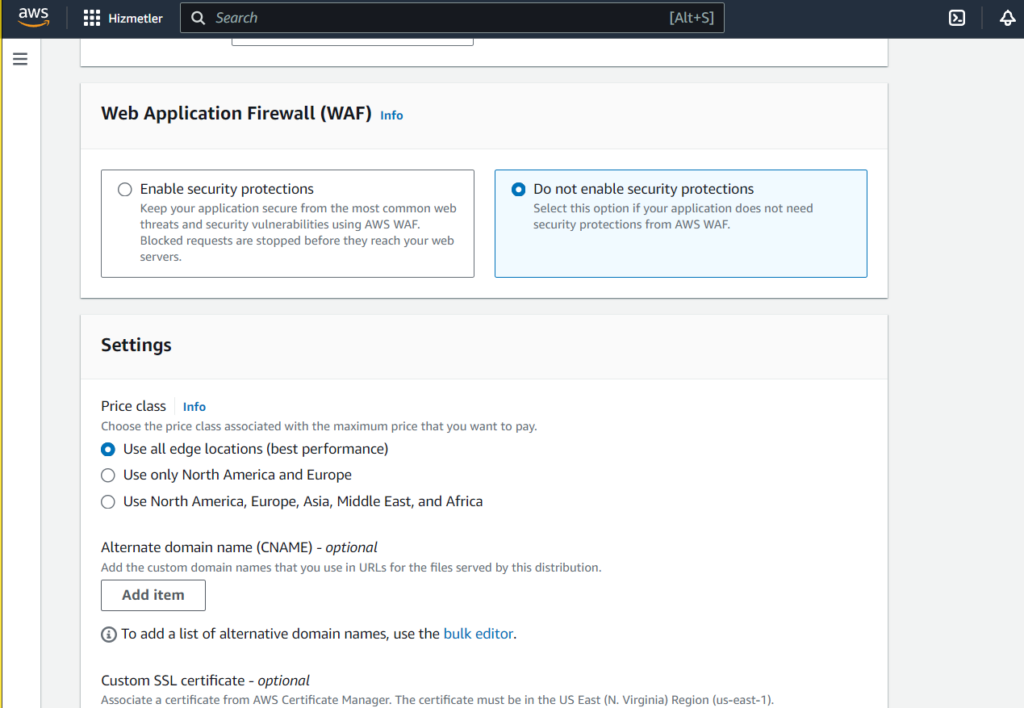Select North America, Europe, Asia, Middle East, Africa
Screen dimensions: 1024x708
pyautogui.click(x=108, y=502)
